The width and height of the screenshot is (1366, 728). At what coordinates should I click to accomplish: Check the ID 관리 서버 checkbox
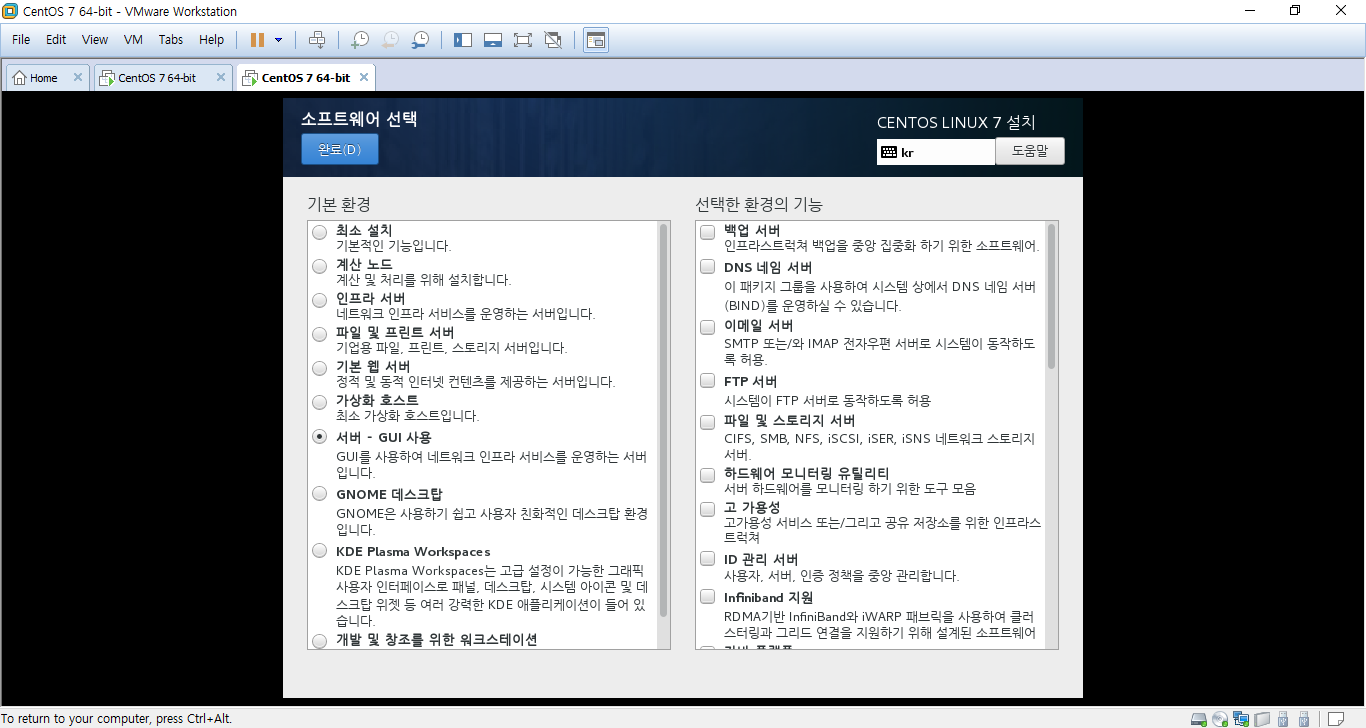[x=707, y=559]
